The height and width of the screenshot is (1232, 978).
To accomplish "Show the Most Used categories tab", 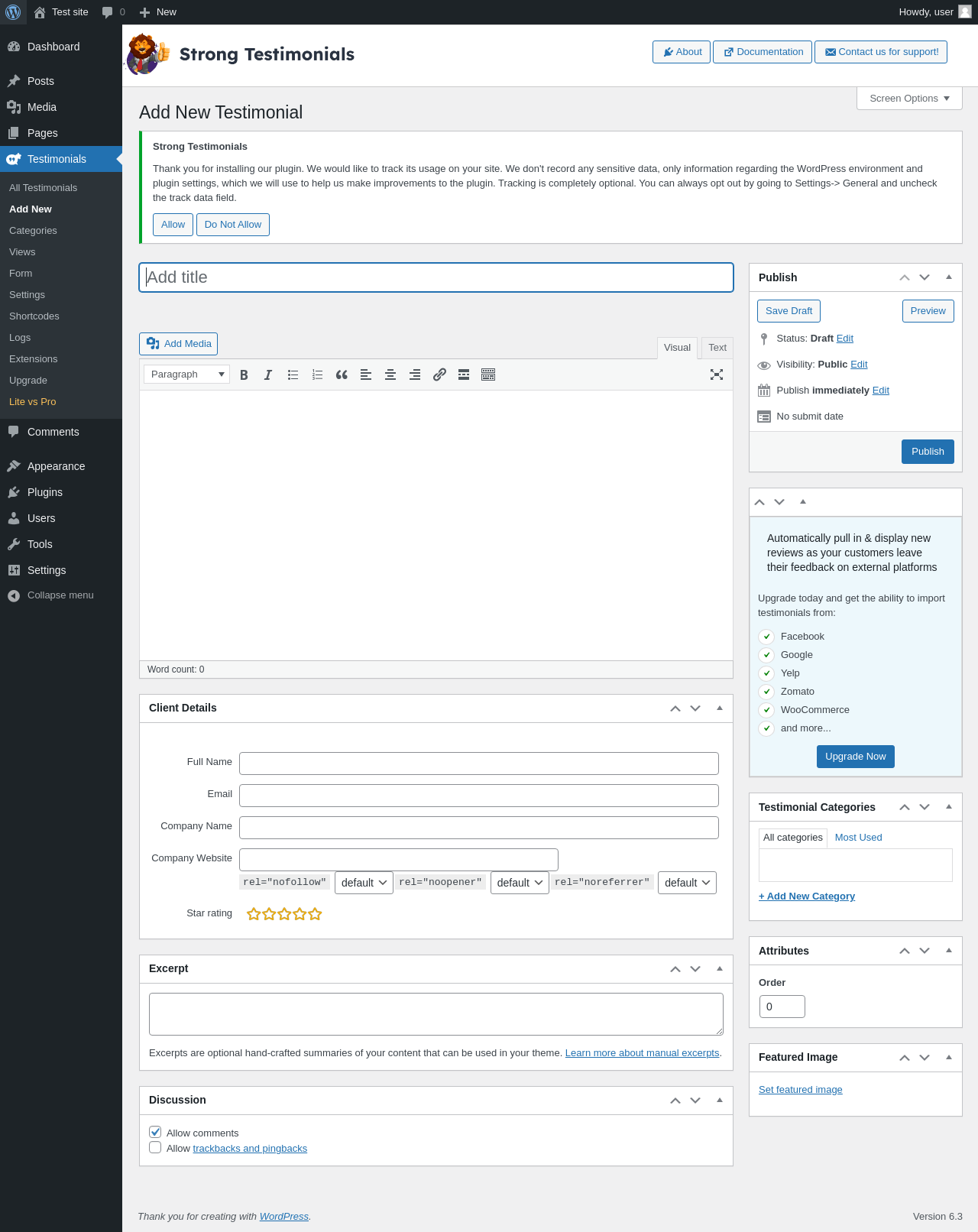I will pyautogui.click(x=858, y=838).
